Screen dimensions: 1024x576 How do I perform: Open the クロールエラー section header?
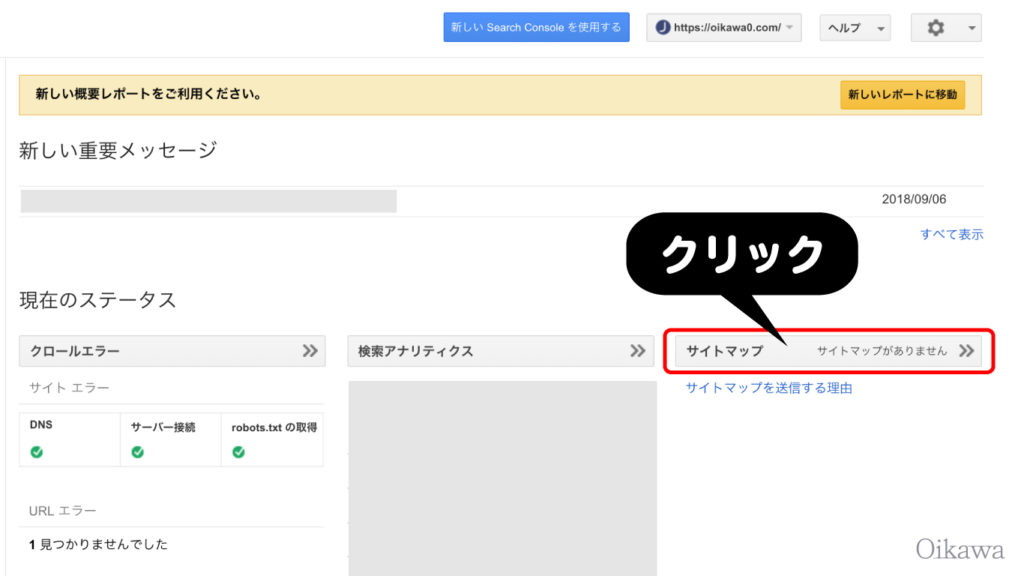pos(172,351)
